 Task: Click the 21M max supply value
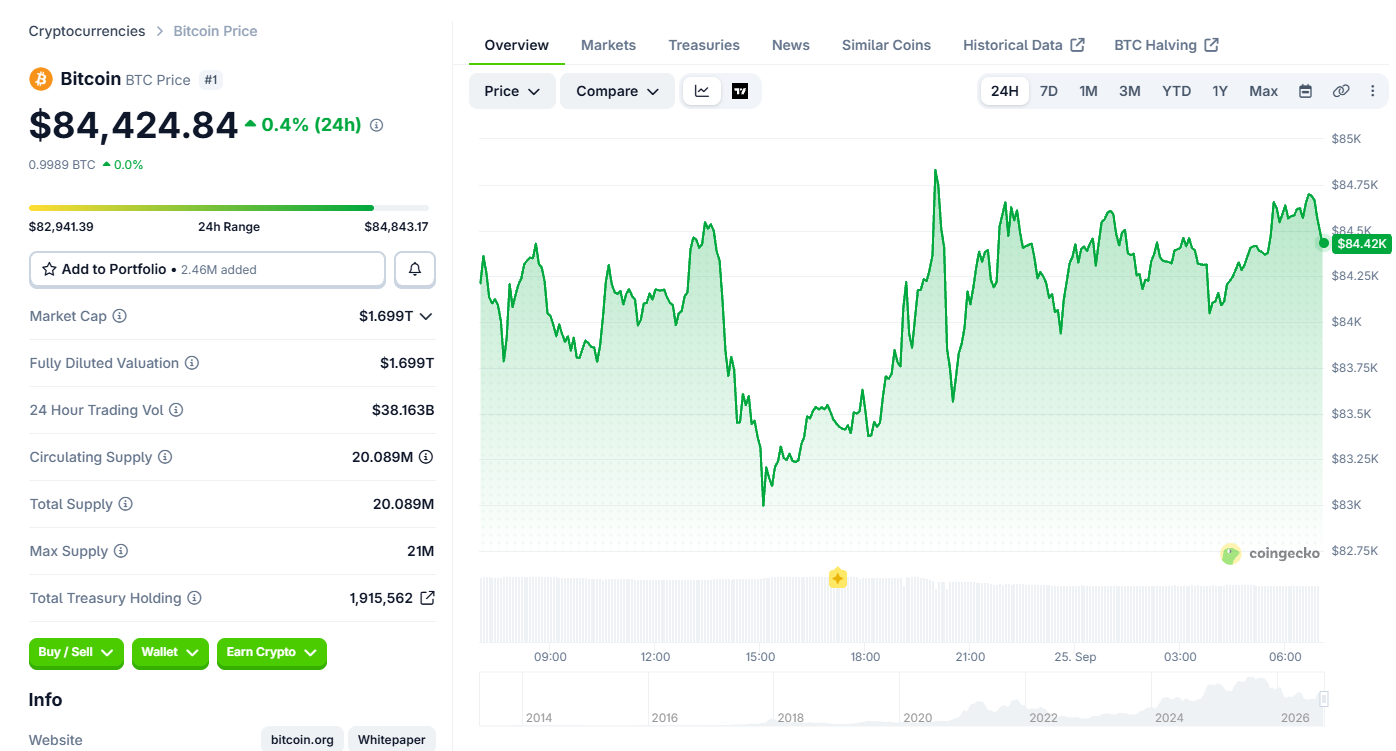click(421, 551)
